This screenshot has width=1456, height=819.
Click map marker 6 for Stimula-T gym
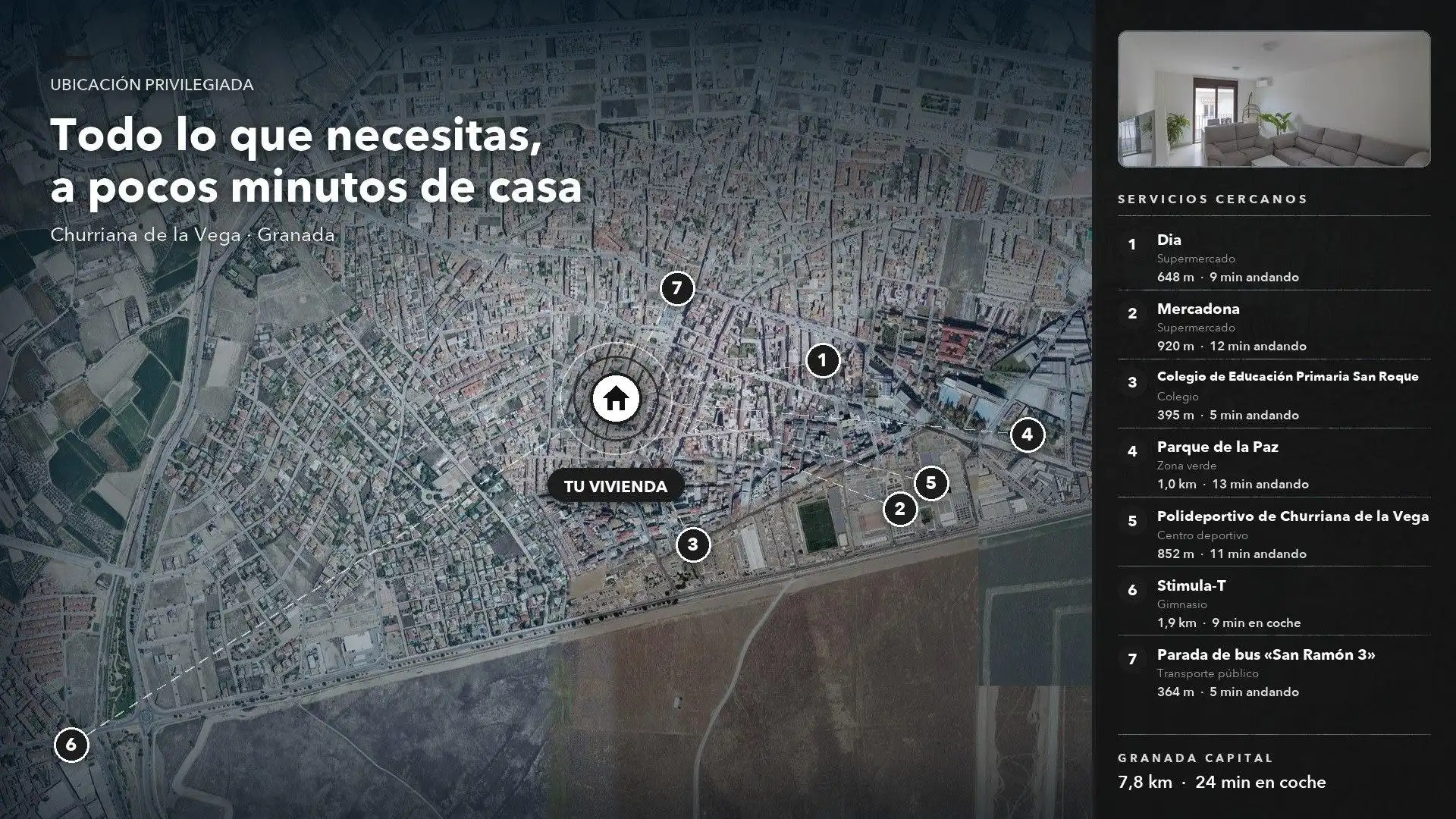(71, 744)
